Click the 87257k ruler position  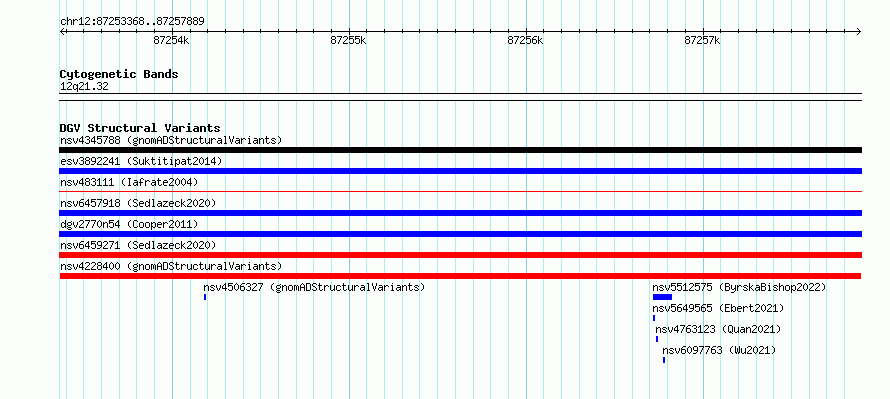point(703,40)
